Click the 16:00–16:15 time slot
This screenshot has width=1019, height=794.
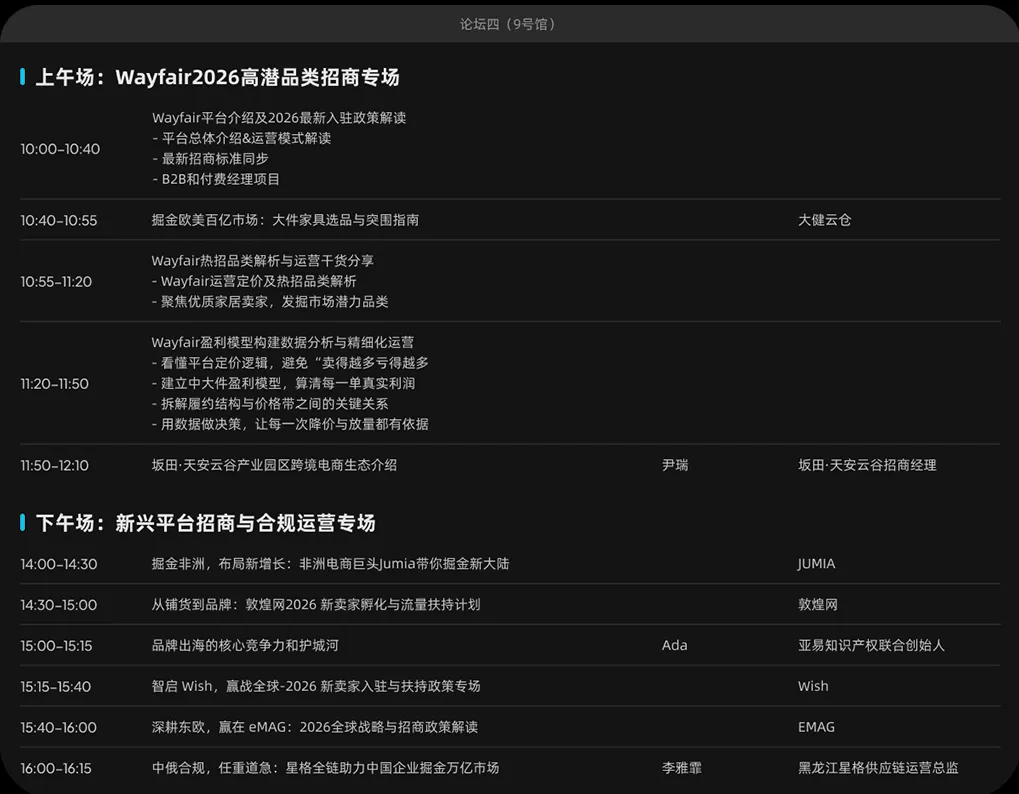tap(56, 769)
